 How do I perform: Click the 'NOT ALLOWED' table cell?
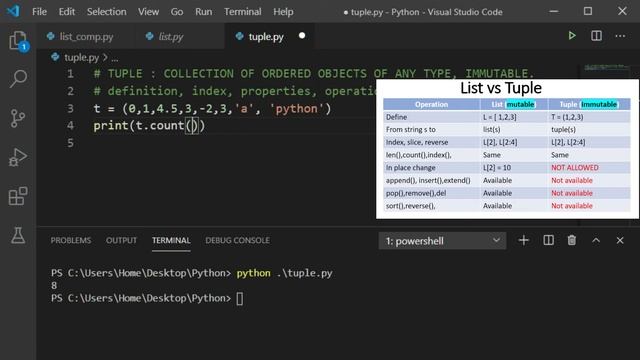(575, 167)
